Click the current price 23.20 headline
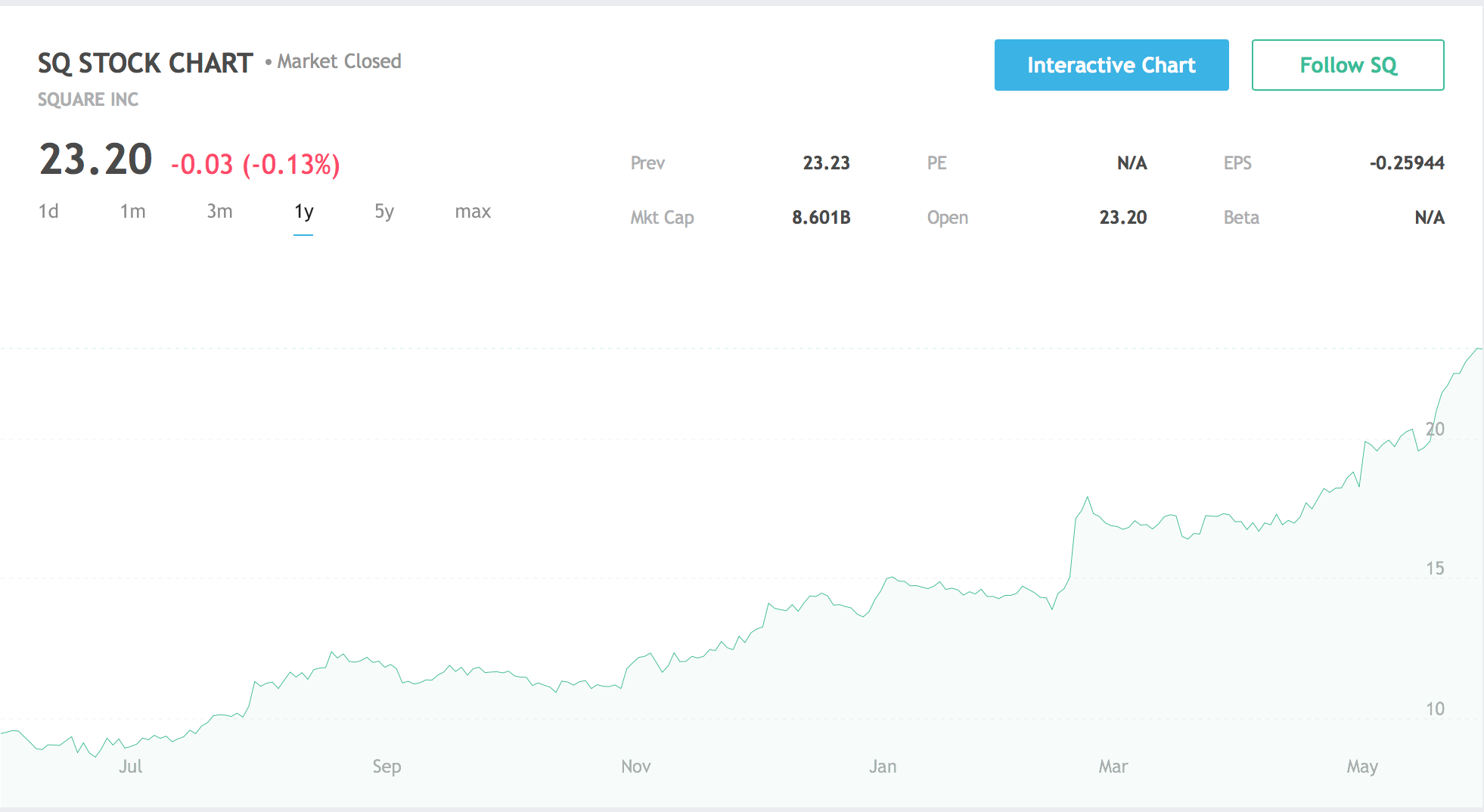Image resolution: width=1484 pixels, height=812 pixels. pyautogui.click(x=96, y=160)
